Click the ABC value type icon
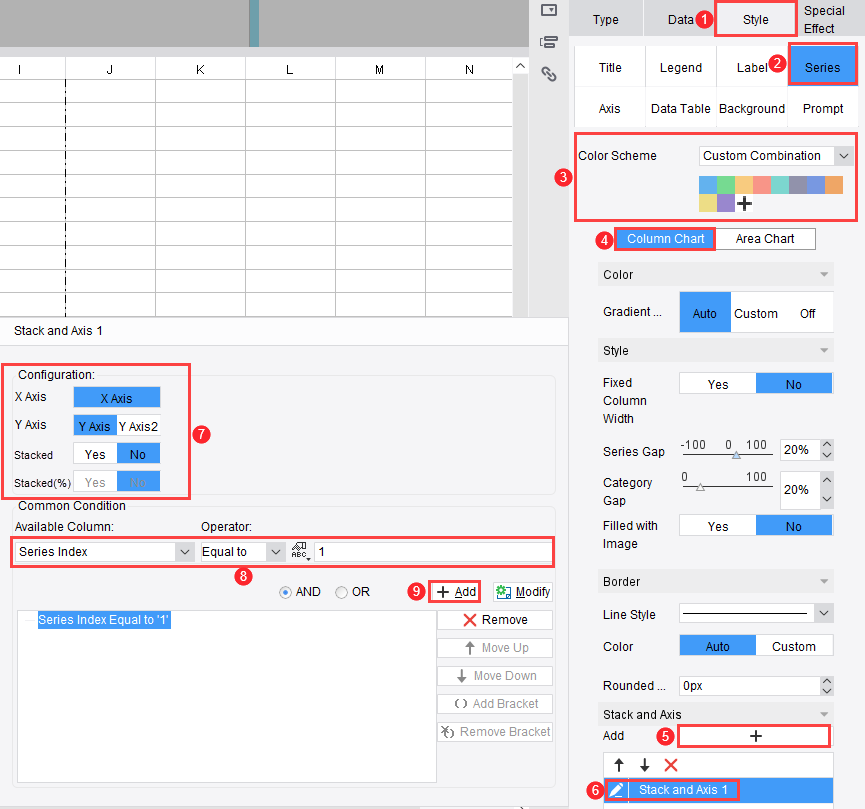The width and height of the screenshot is (865, 809). 300,551
